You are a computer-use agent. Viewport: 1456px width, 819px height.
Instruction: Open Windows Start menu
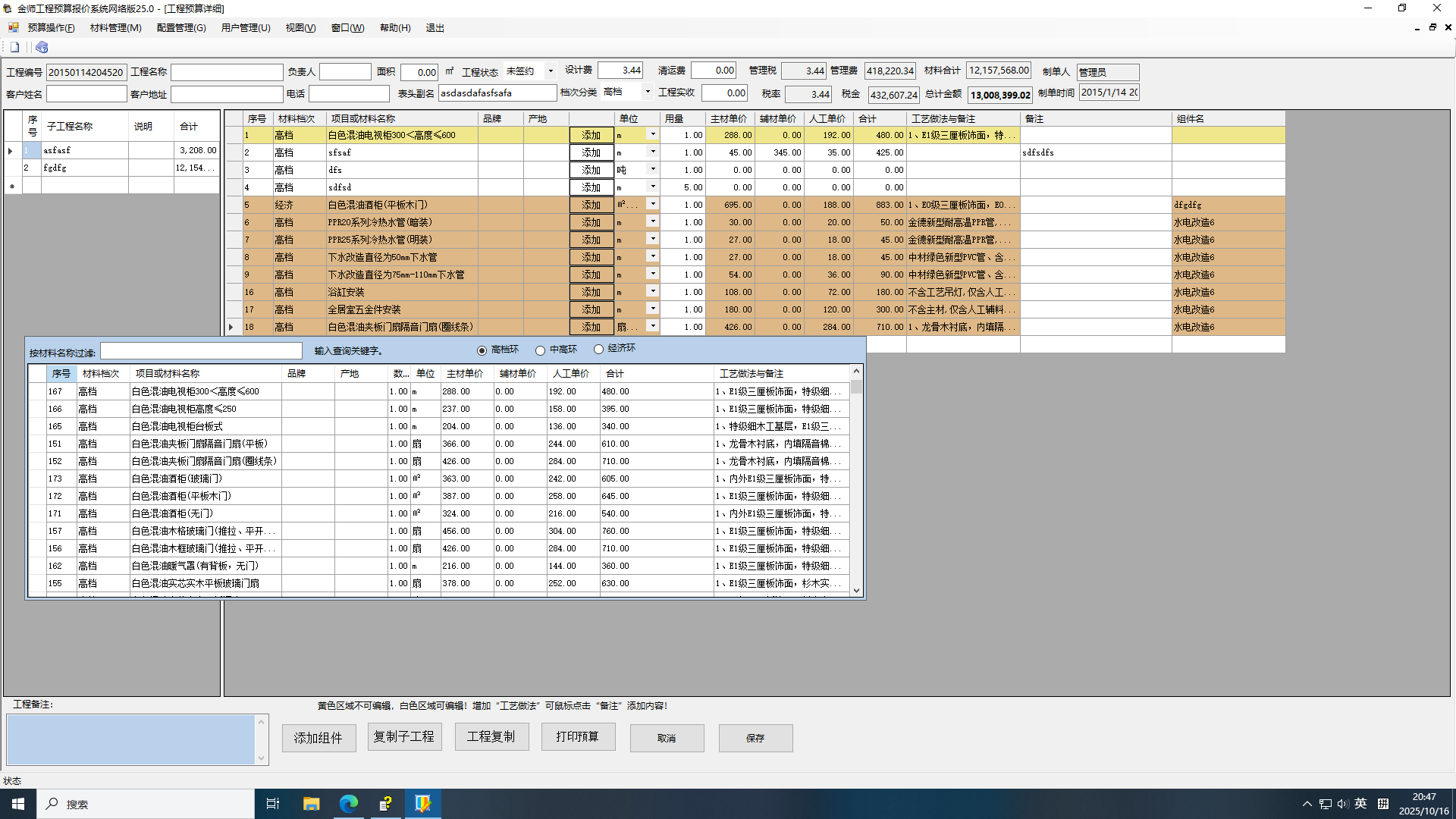[x=17, y=804]
